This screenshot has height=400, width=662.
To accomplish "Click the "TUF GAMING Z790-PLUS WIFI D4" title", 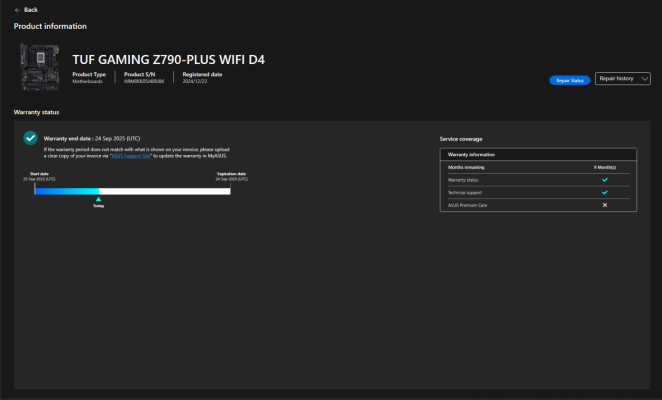I will click(x=168, y=60).
